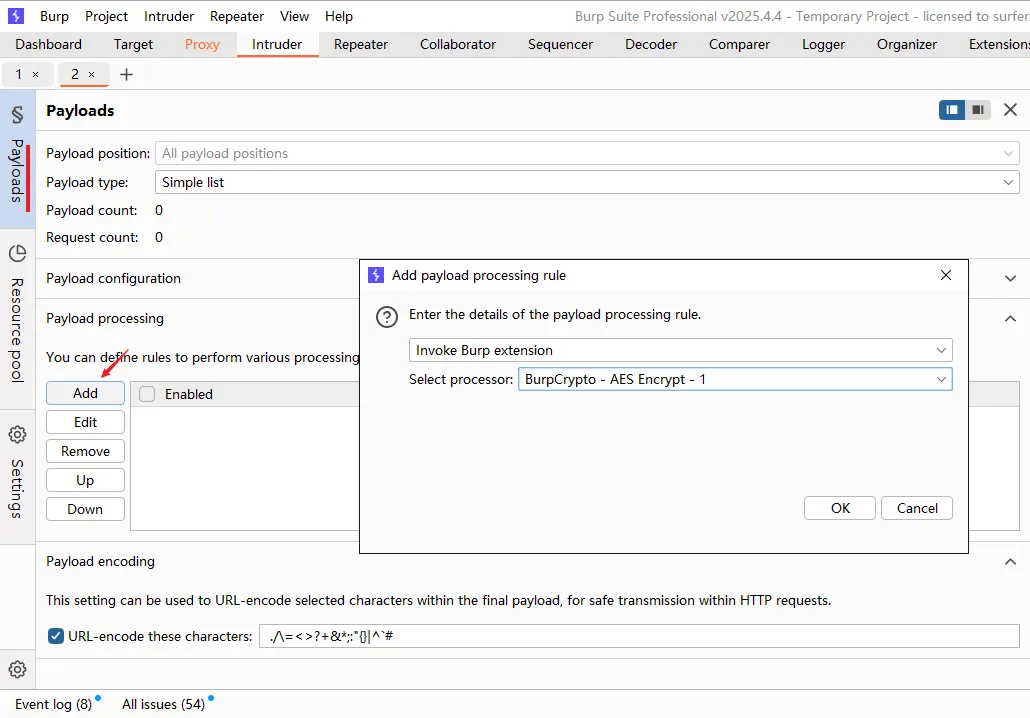
Task: Toggle the Enabled column checkbox
Action: point(147,394)
